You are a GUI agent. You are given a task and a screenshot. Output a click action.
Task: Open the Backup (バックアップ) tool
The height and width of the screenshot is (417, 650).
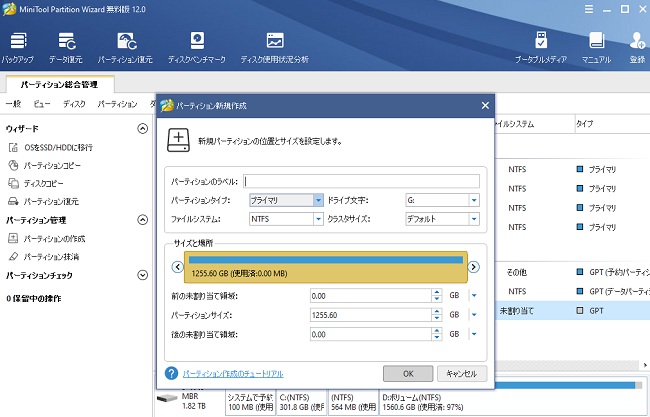point(17,48)
